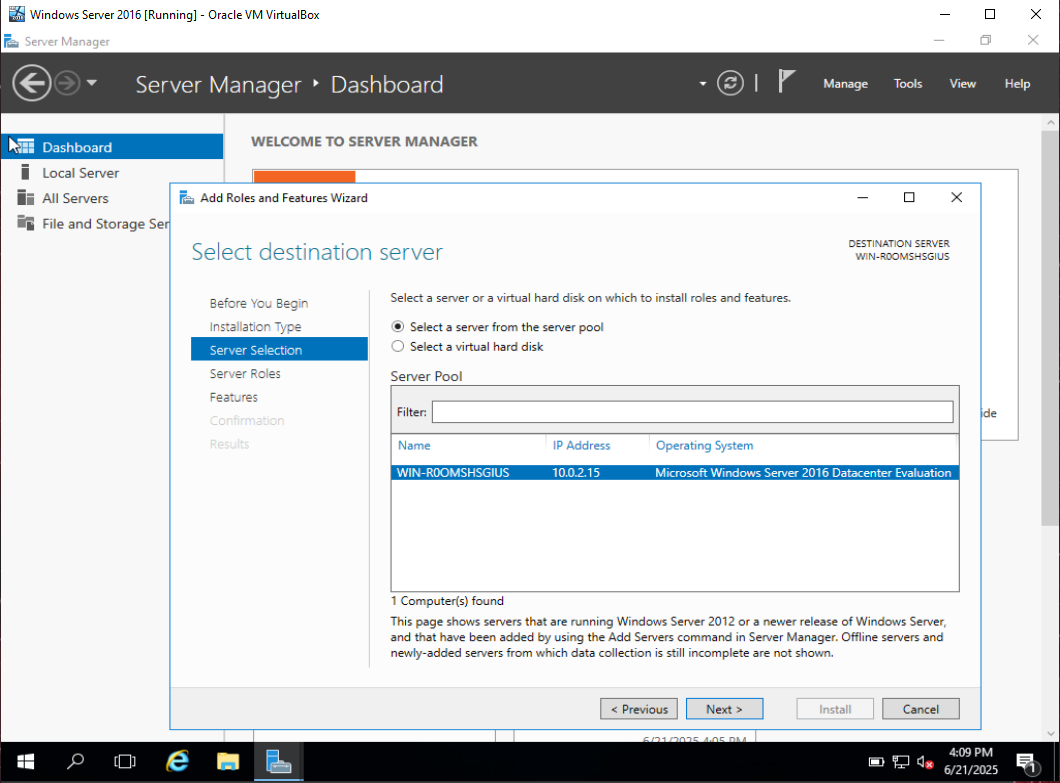
Task: Click the 10.0.2.15 IP address cell
Action: pyautogui.click(x=576, y=473)
